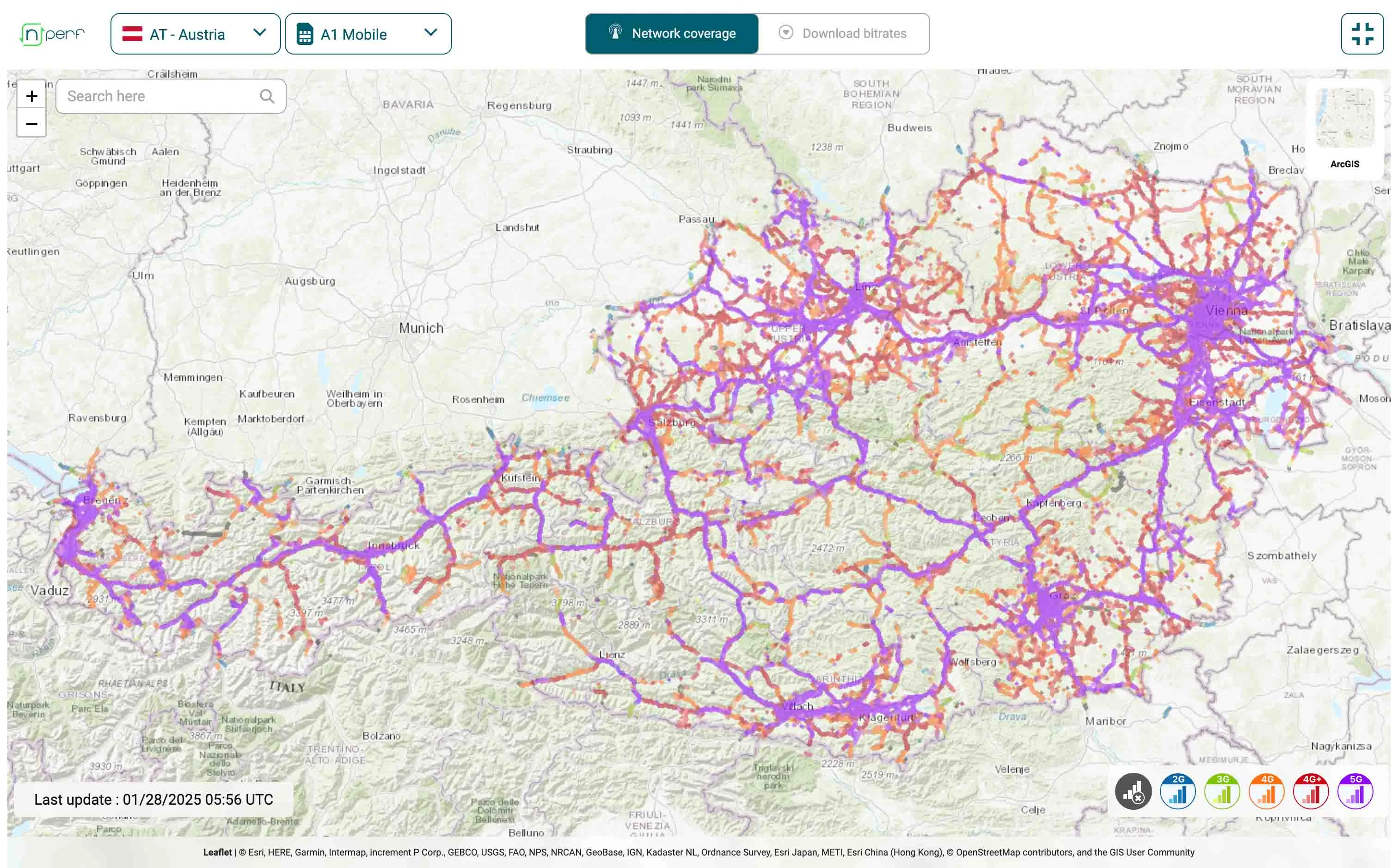Toggle the 5G coverage layer
The width and height of the screenshot is (1398, 868).
(1355, 792)
